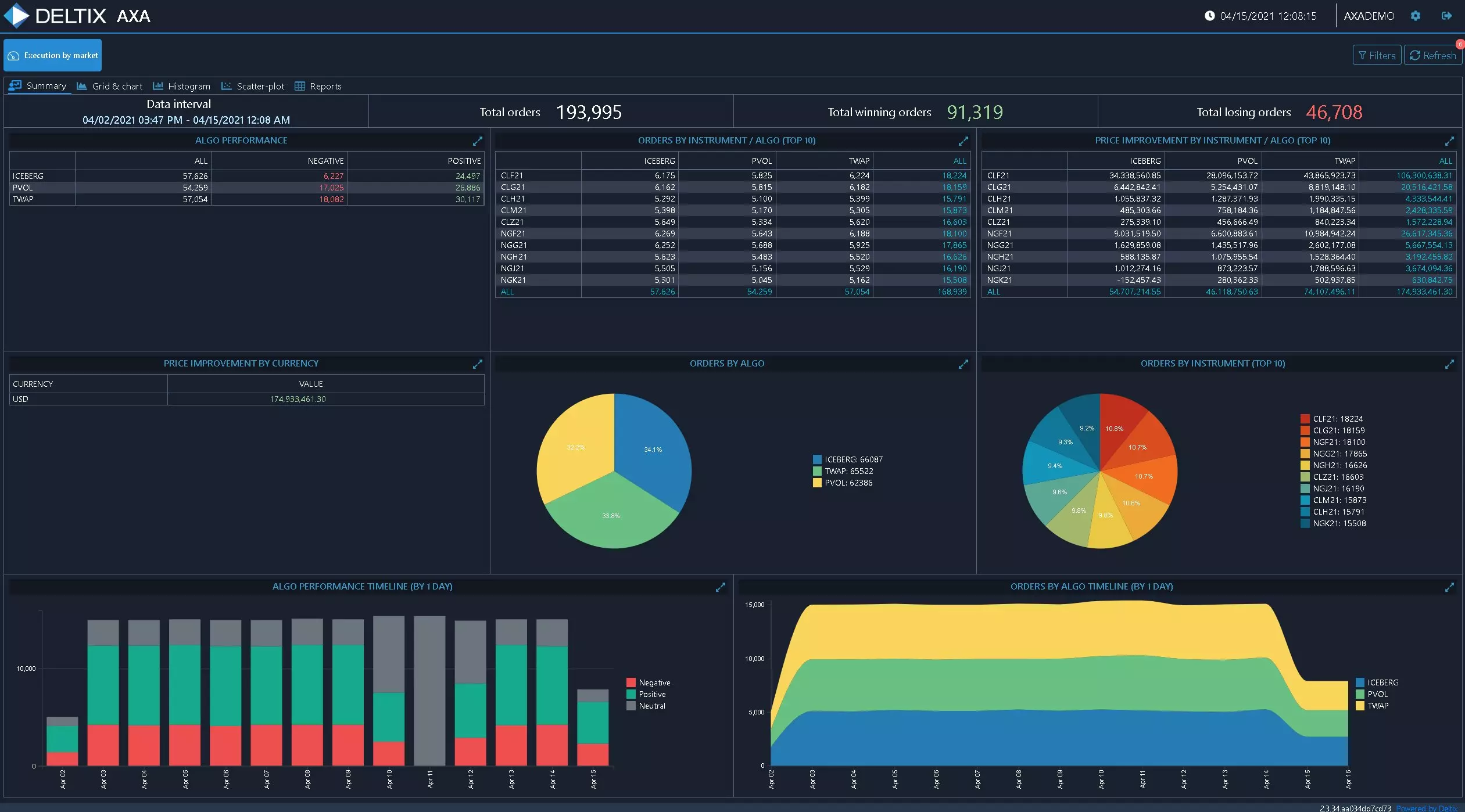
Task: Open the Filters panel
Action: coord(1377,55)
